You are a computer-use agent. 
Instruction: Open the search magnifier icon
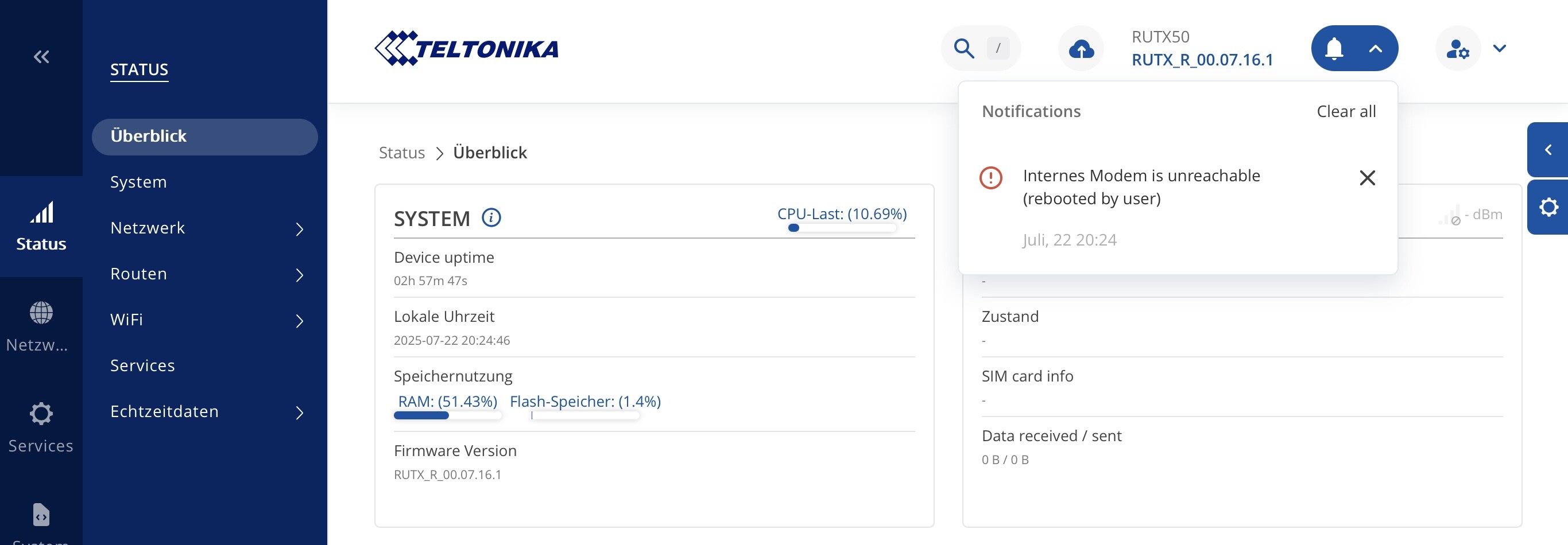point(963,48)
